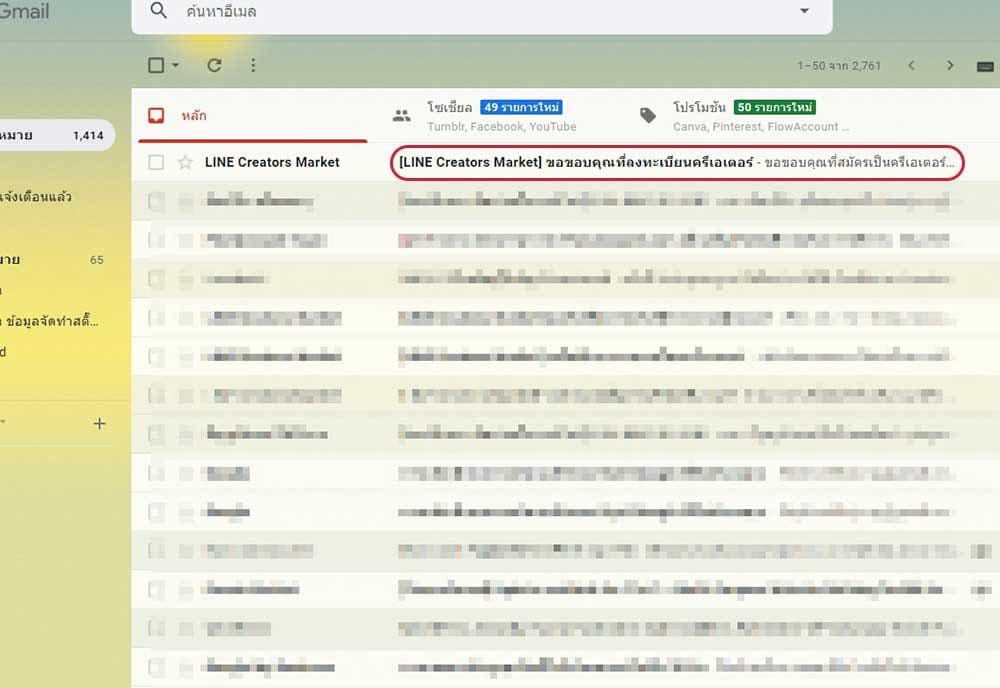Image resolution: width=1000 pixels, height=688 pixels.
Task: Click the keyboard input tools icon
Action: (x=985, y=66)
